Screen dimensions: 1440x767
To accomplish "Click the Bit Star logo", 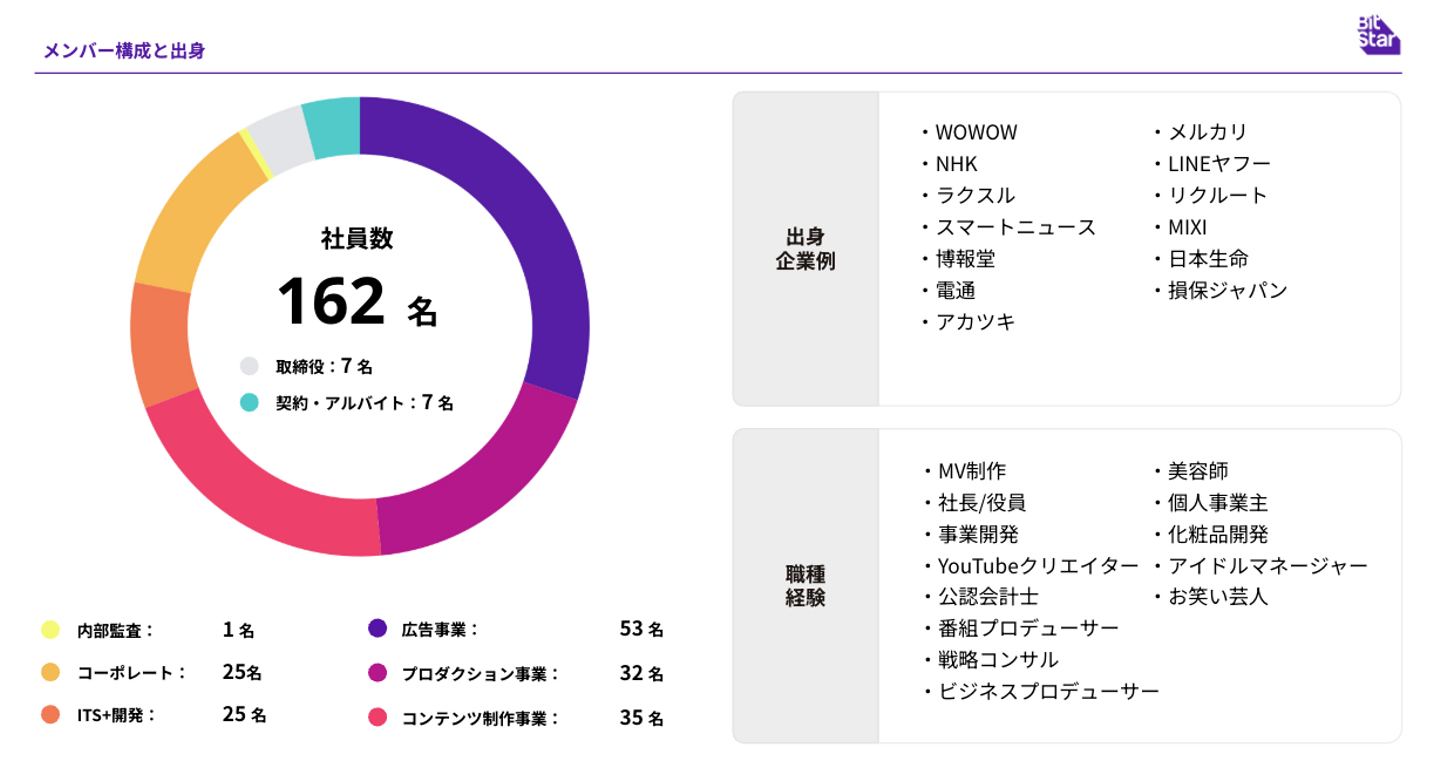I will (x=1378, y=35).
